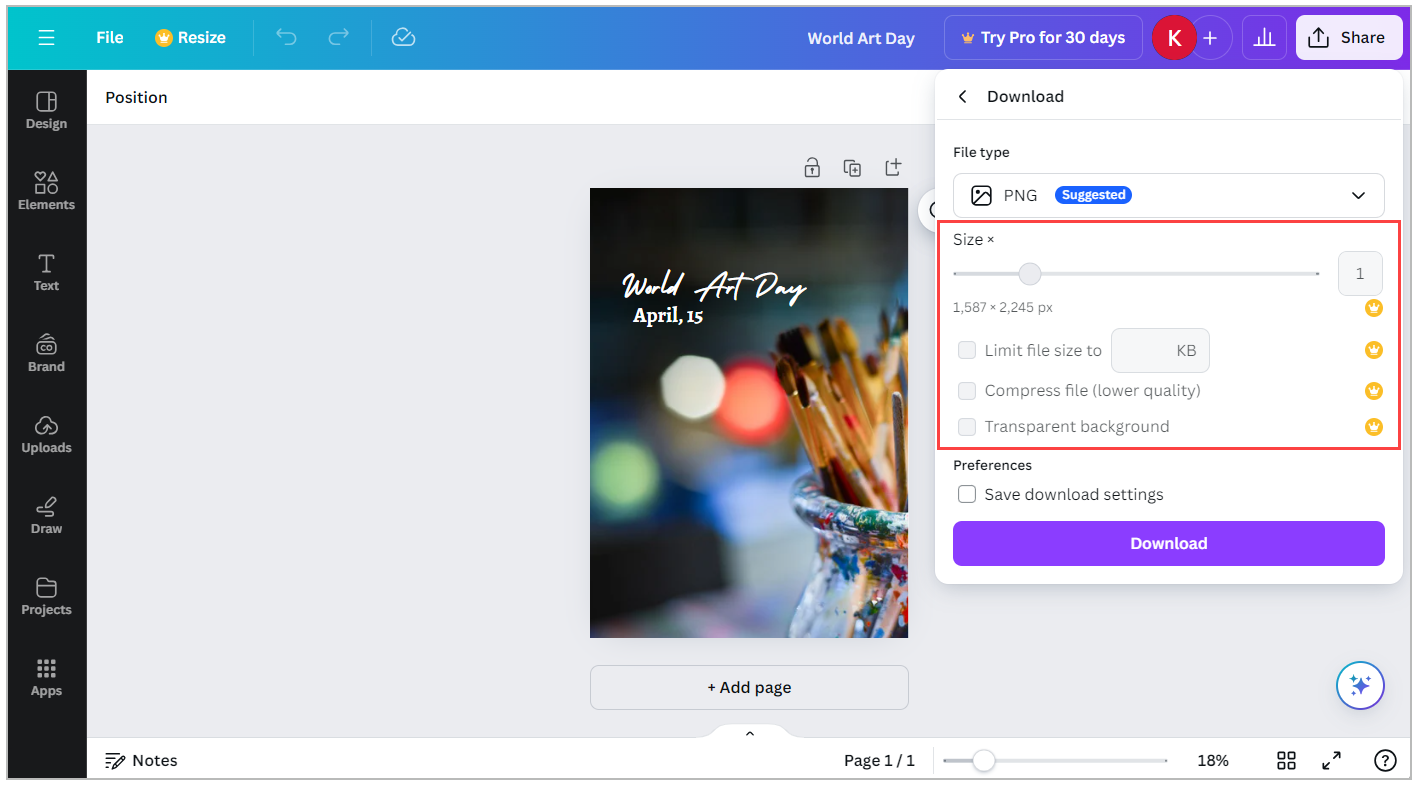The width and height of the screenshot is (1418, 787).
Task: Check Compress file lower quality option
Action: tap(967, 390)
